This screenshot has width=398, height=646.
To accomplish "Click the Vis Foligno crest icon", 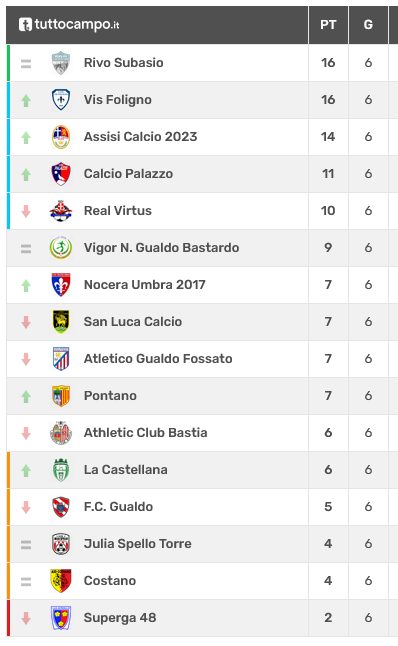I will coord(61,100).
